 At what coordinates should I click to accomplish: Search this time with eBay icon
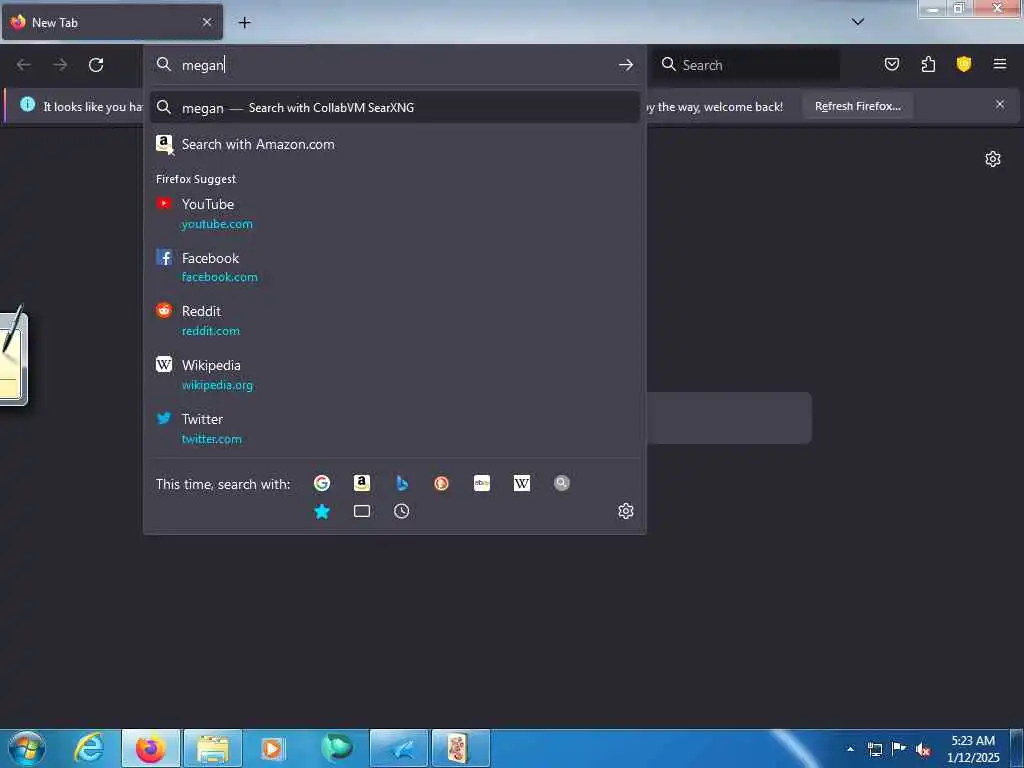tap(482, 483)
